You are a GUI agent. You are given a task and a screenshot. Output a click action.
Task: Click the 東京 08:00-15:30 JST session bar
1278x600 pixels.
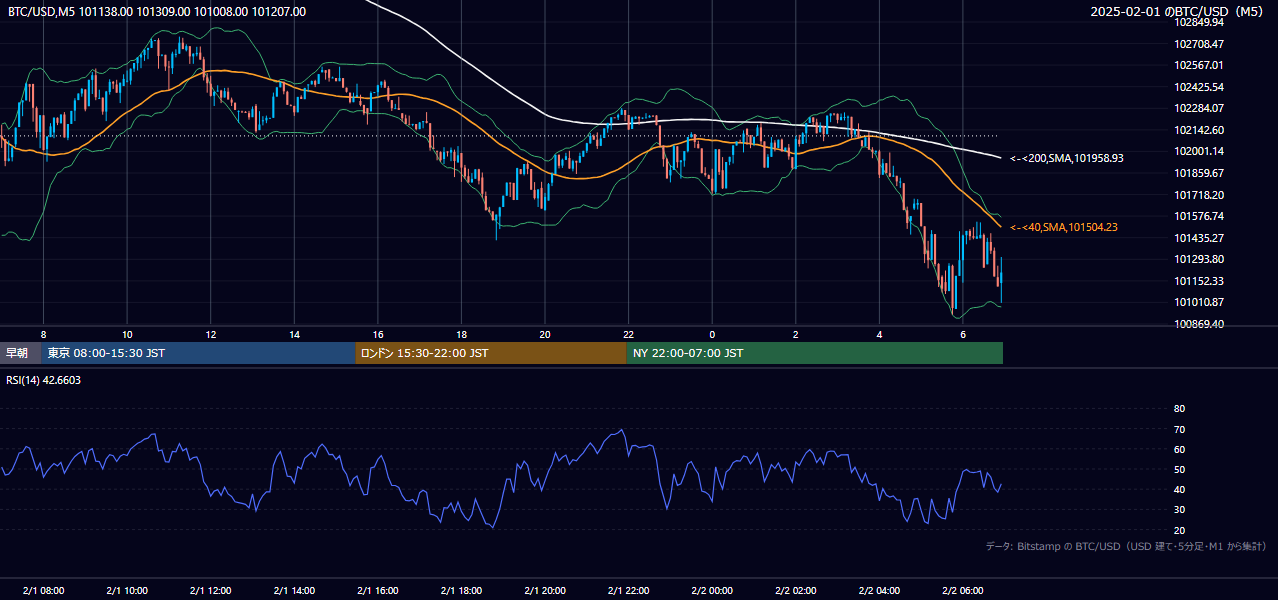[x=198, y=353]
